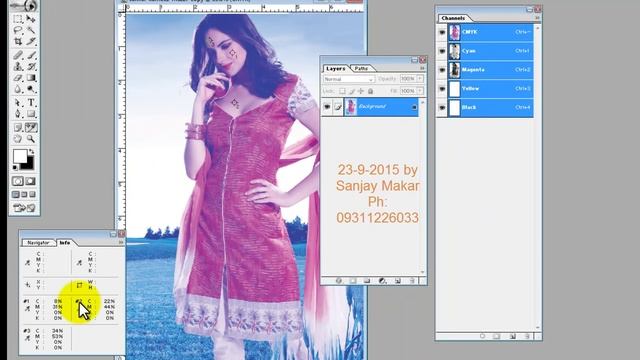This screenshot has height=360, width=640.
Task: Click create new layer icon in Layers panel
Action: 398,281
